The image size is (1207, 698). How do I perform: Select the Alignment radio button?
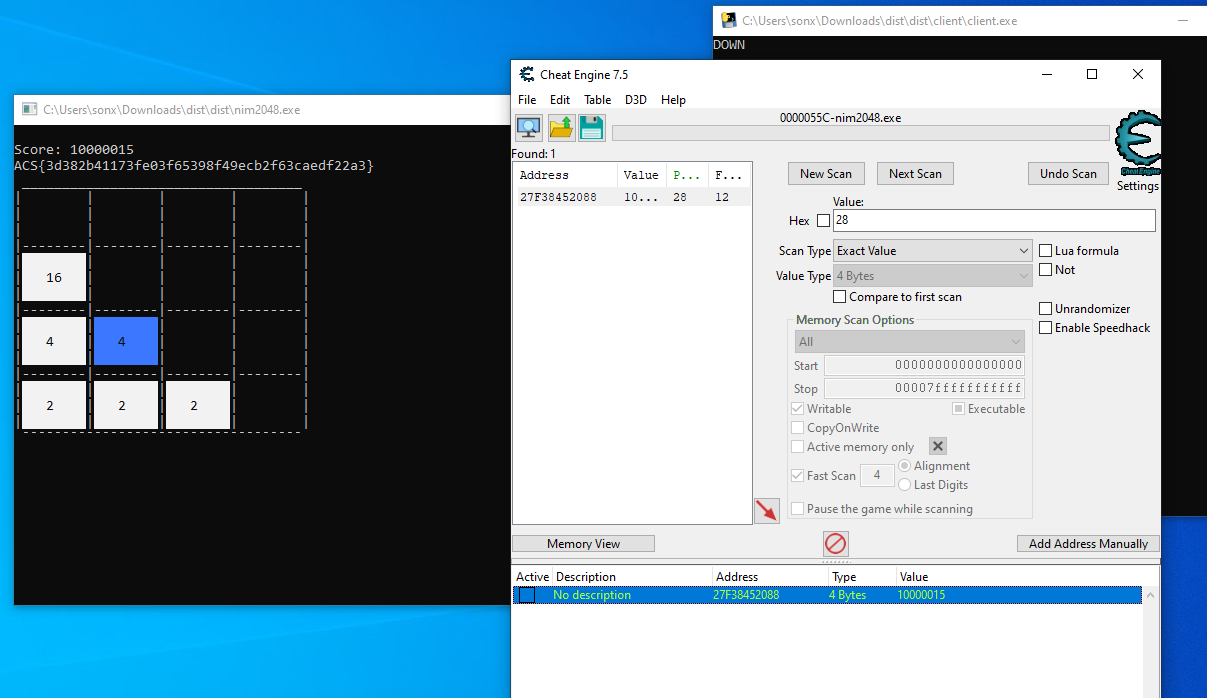[905, 466]
